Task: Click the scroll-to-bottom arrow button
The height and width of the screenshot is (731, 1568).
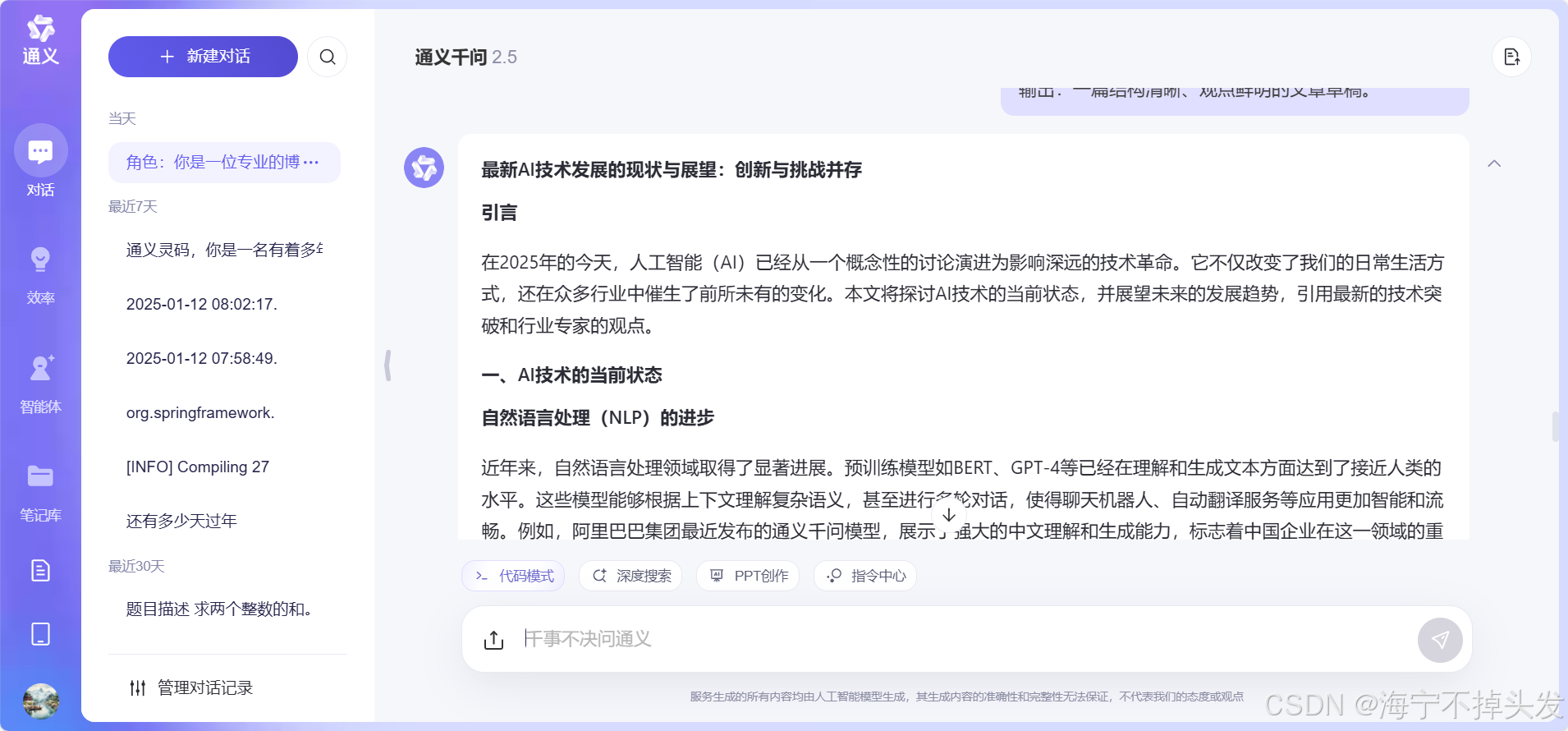Action: click(949, 516)
